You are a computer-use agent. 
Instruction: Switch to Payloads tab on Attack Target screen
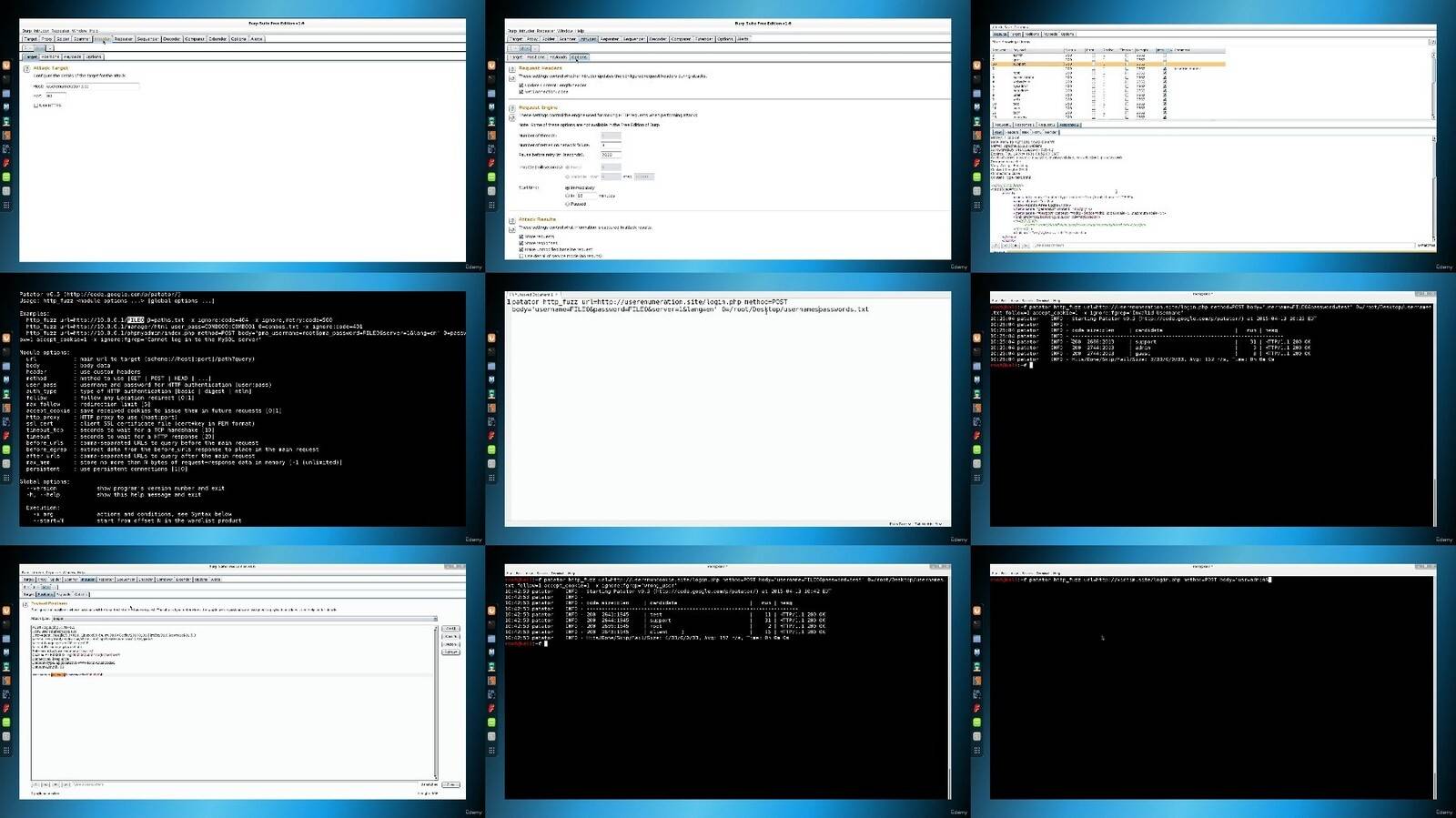(73, 56)
